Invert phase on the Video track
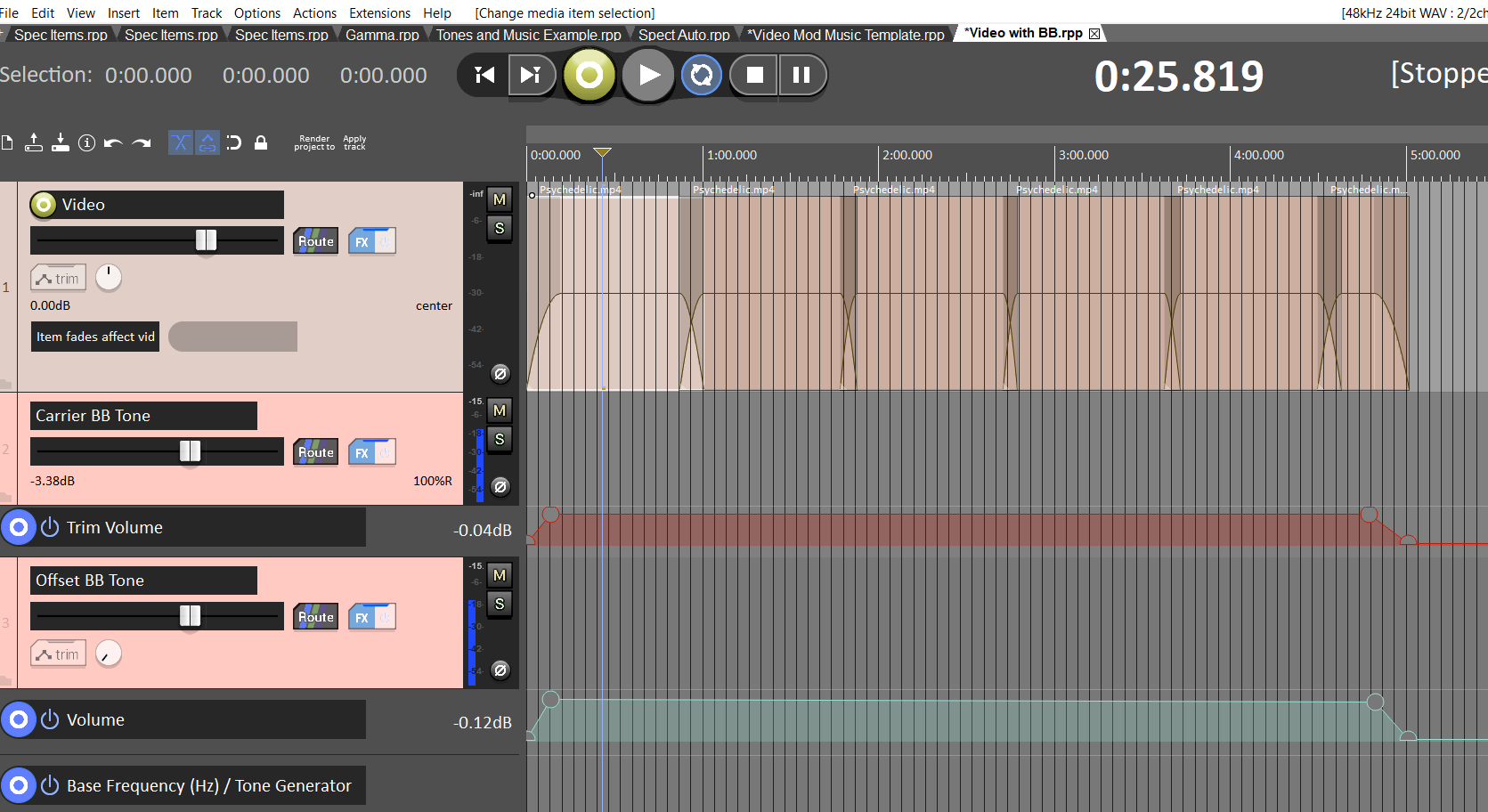This screenshot has width=1488, height=812. 500,373
